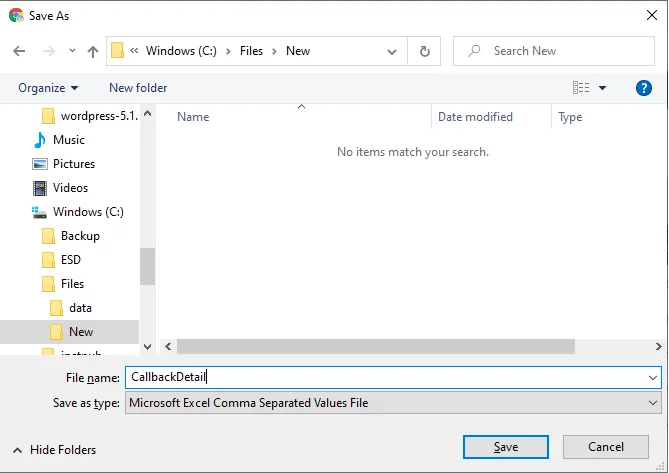This screenshot has height=473, width=669.
Task: Close the Save As dialog
Action: point(652,15)
